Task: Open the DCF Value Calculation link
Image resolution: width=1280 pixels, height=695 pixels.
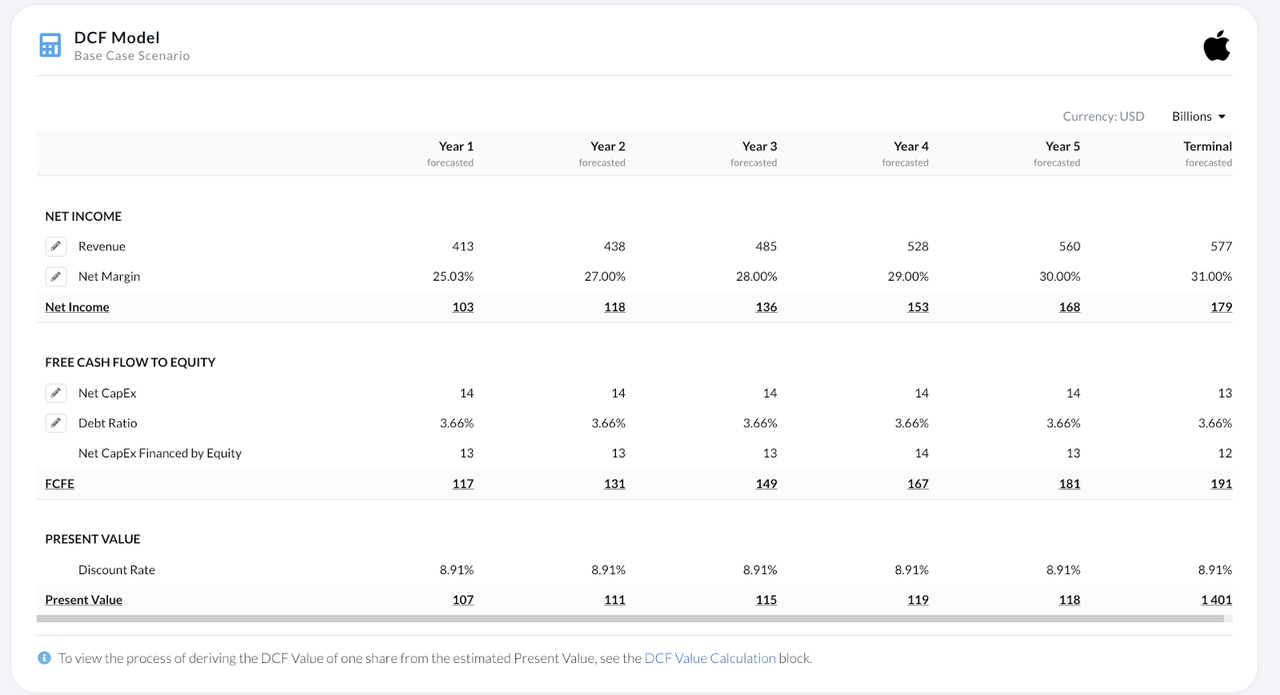Action: 710,658
